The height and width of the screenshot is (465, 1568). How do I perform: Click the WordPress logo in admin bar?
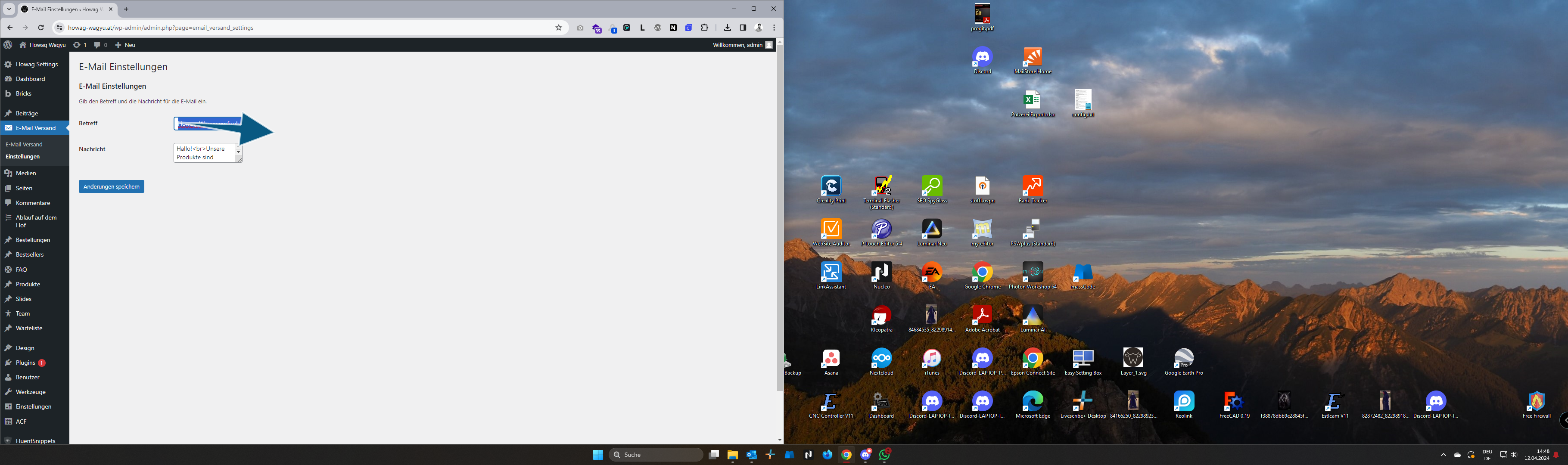point(8,45)
